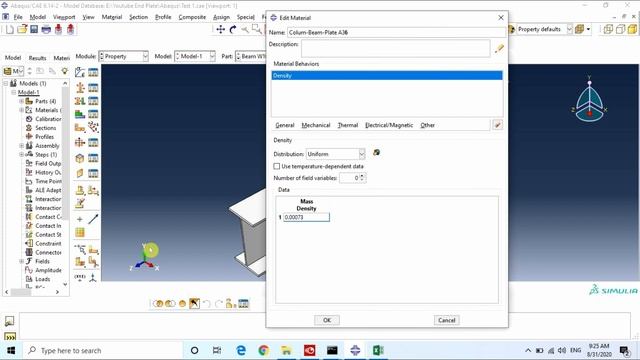Screen dimensions: 640x360
Task: Open Microsoft Edge from the taskbar
Action: tap(241, 350)
